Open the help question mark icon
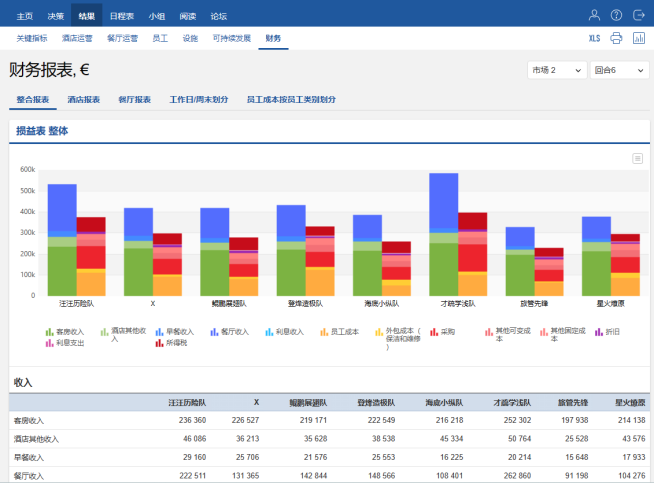 tap(616, 15)
